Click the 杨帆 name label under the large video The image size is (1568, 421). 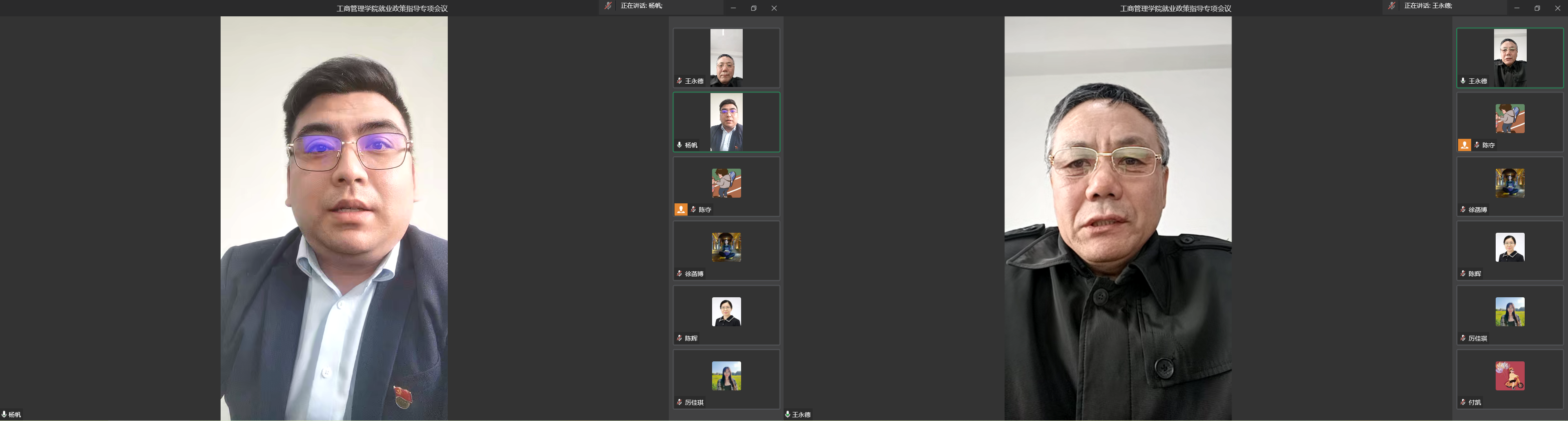tap(15, 415)
